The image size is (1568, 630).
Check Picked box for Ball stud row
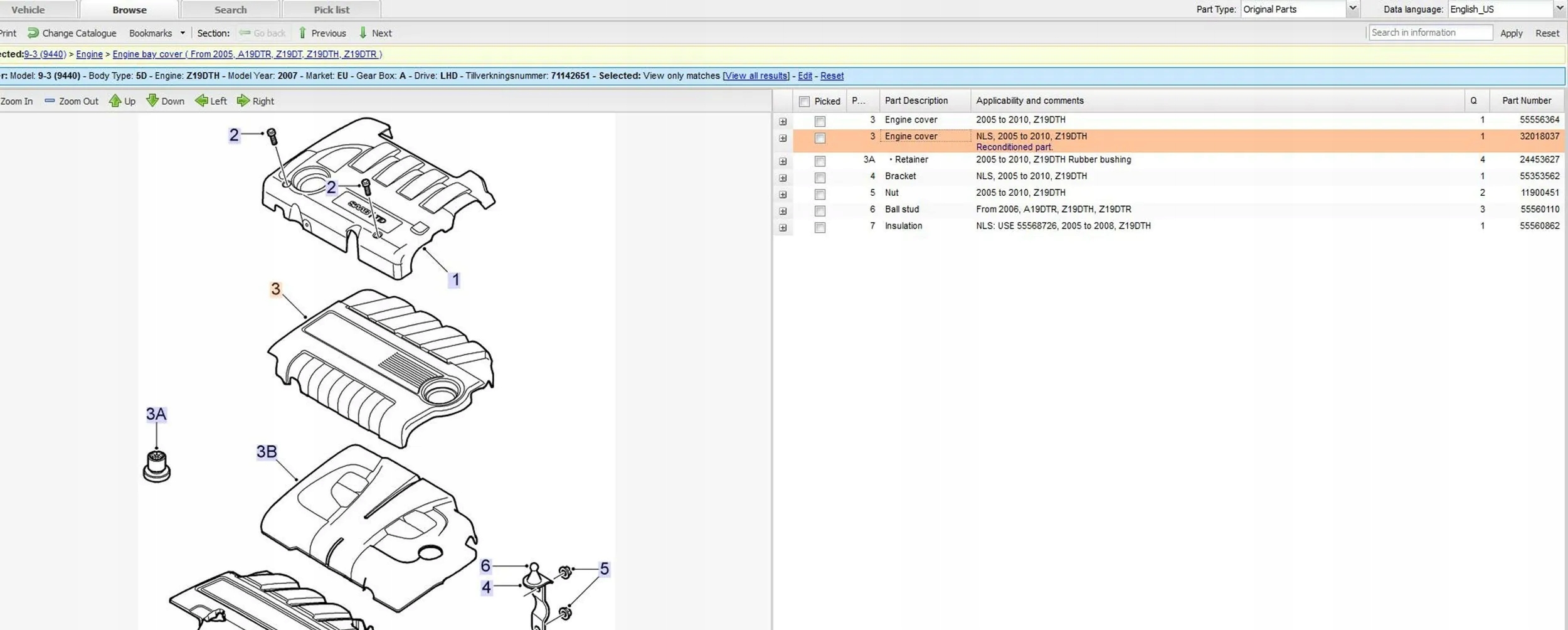820,211
